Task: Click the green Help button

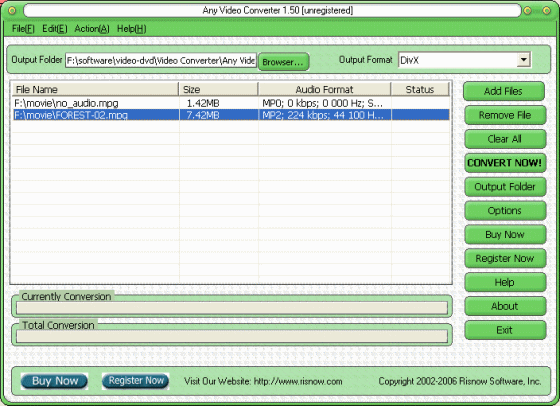Action: pos(505,282)
